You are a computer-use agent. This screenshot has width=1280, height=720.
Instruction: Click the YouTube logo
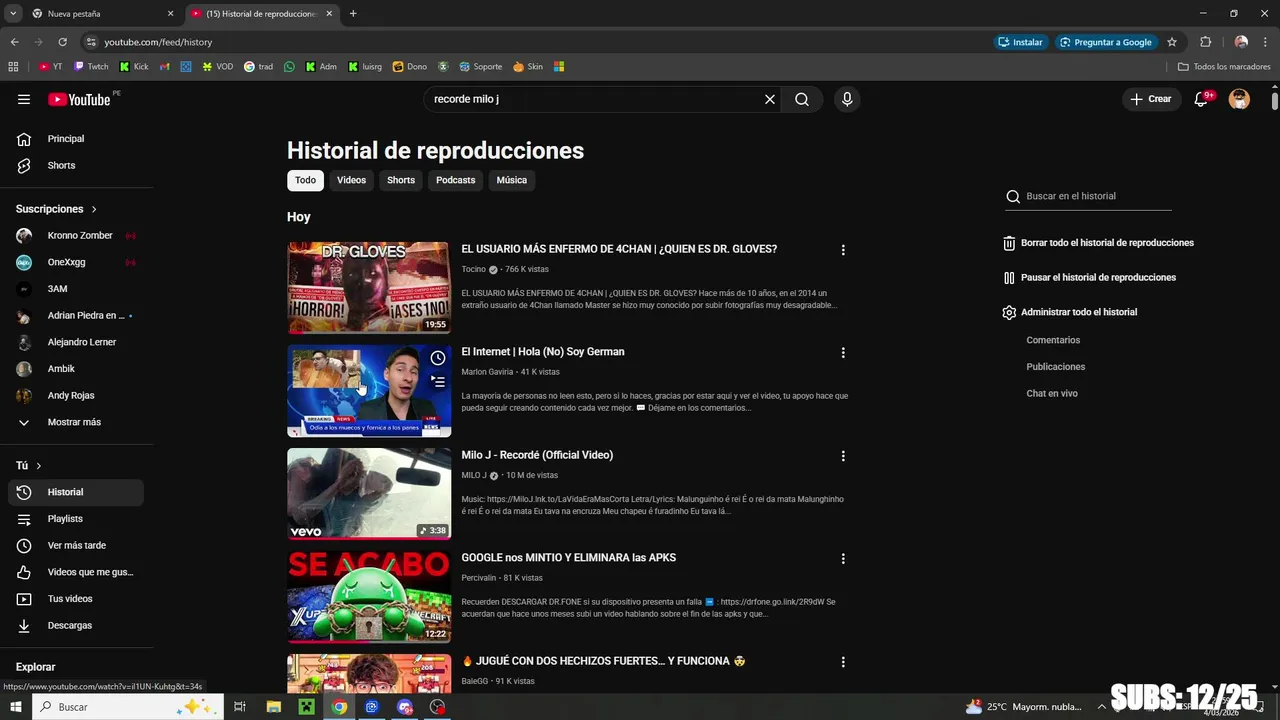point(79,99)
